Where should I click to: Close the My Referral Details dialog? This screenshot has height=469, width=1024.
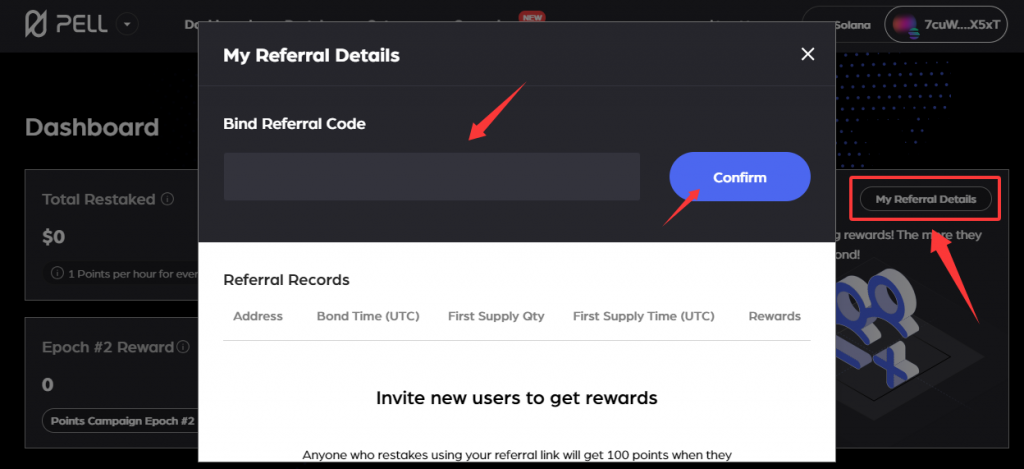pos(808,54)
